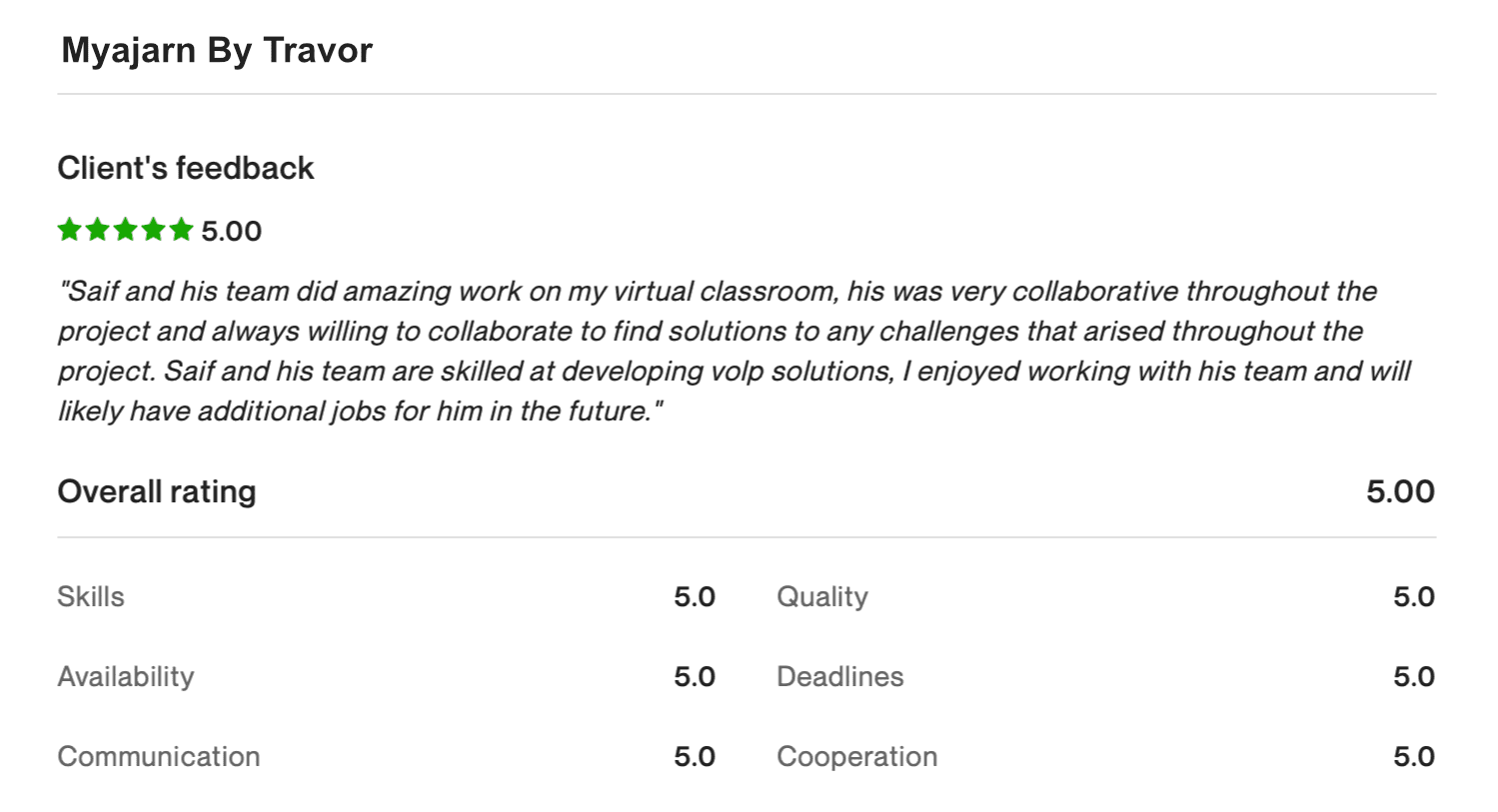The height and width of the screenshot is (812, 1498).
Task: Click the 5.00 score beside the stars
Action: coord(231,232)
